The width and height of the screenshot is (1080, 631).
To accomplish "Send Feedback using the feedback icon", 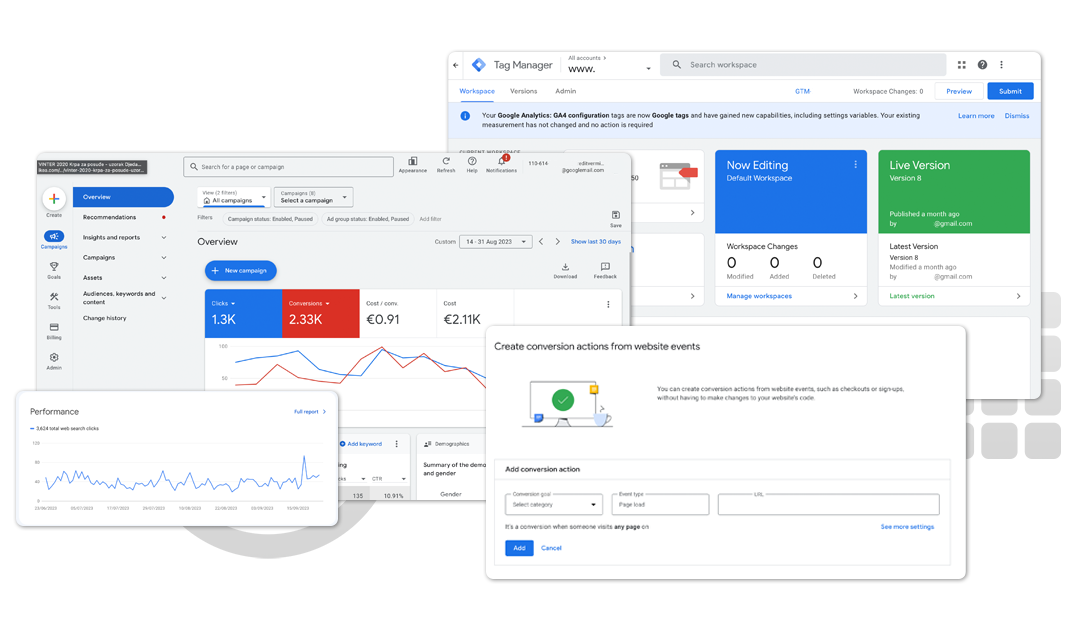I will (605, 266).
